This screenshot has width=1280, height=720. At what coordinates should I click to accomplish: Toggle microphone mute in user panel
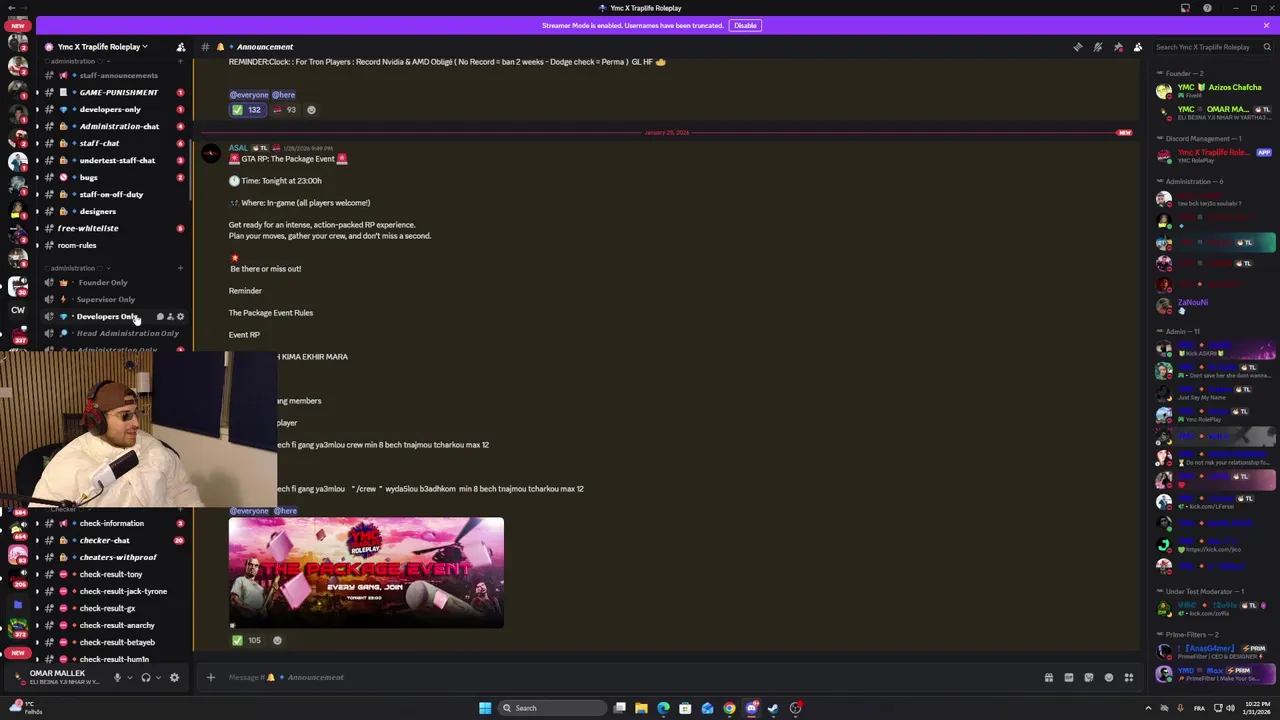click(117, 677)
